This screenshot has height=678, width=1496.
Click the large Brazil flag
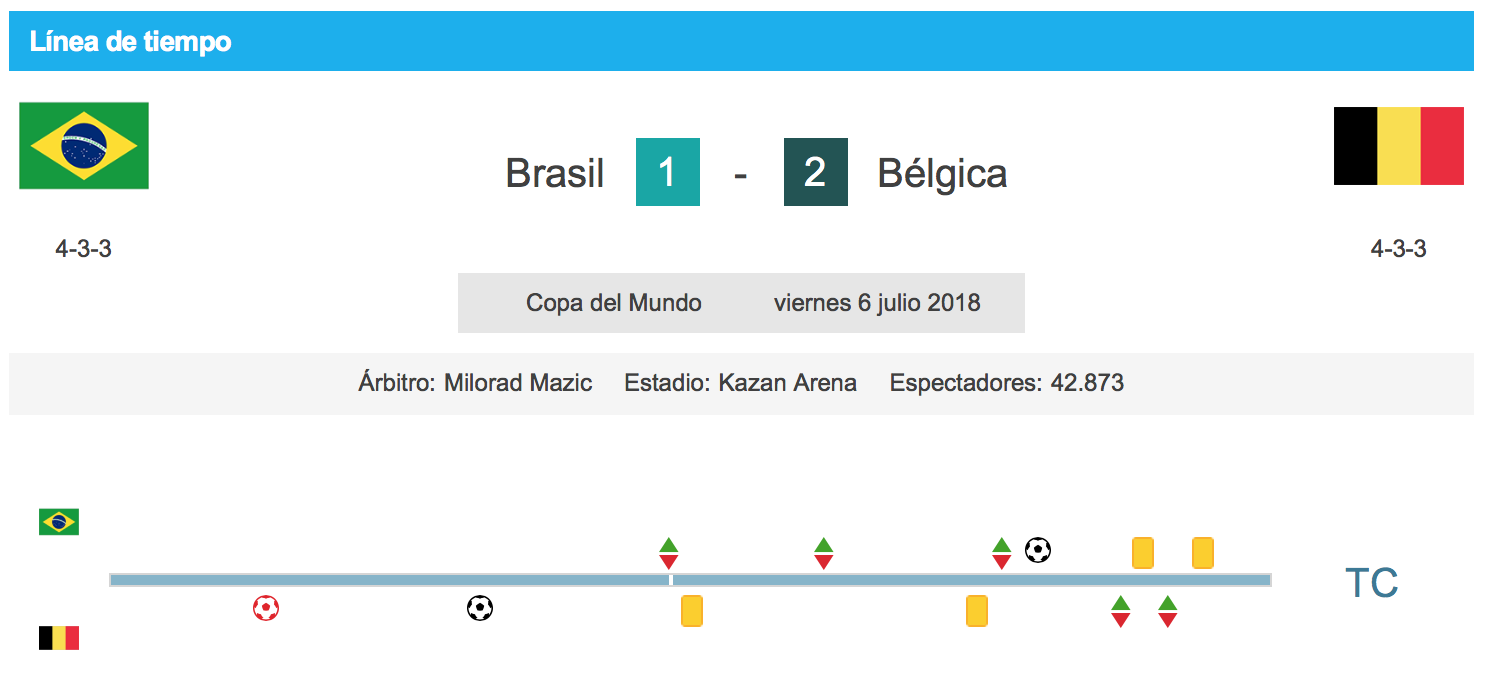coord(84,146)
